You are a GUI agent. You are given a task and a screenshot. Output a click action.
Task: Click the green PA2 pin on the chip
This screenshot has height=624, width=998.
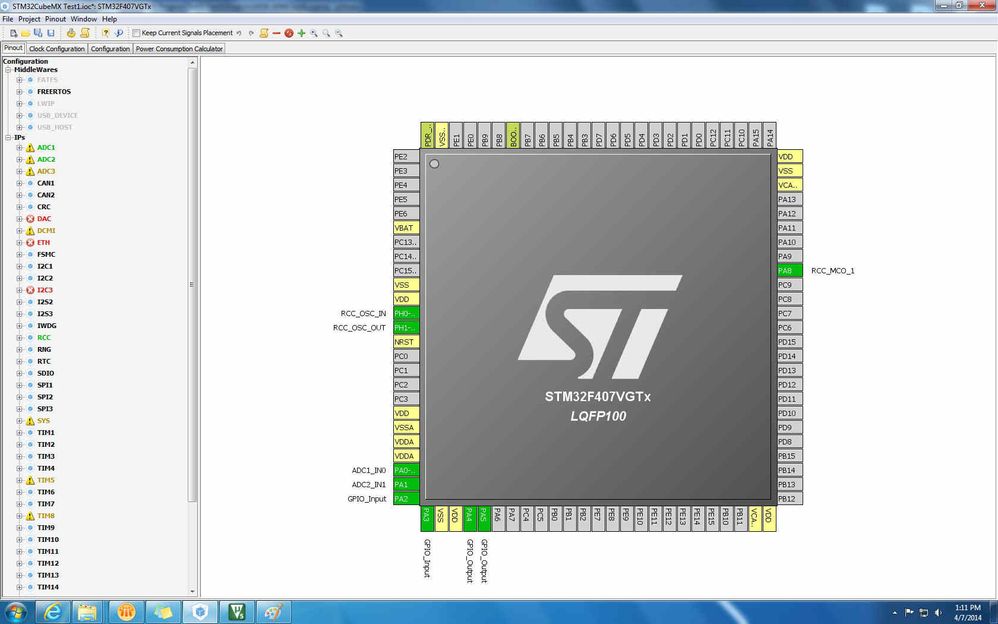[406, 499]
